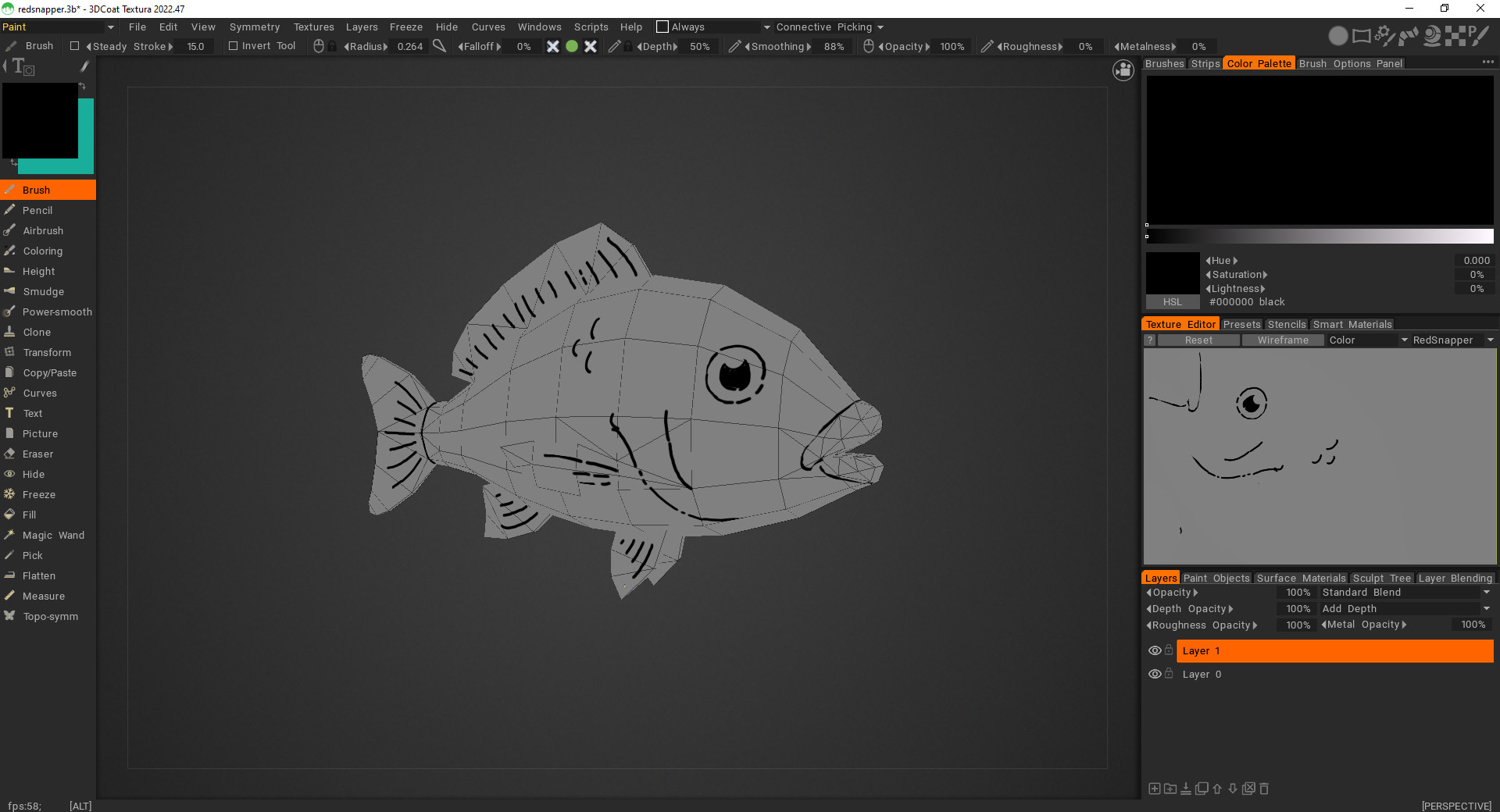Viewport: 1500px width, 812px height.
Task: Select the Eraser tool
Action: [x=48, y=454]
